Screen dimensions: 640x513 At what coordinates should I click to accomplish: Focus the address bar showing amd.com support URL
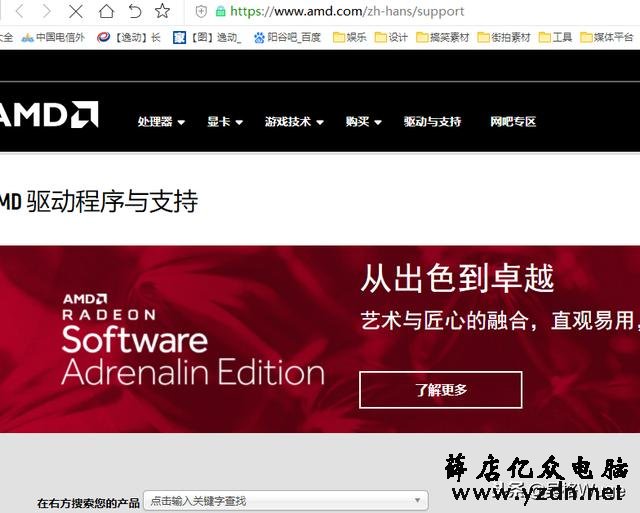click(347, 11)
